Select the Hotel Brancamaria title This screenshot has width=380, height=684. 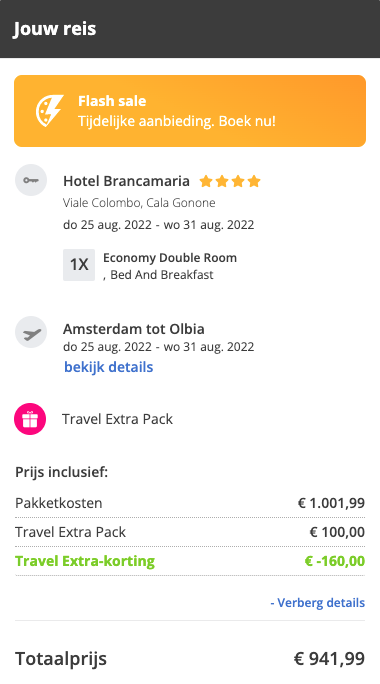pos(127,181)
